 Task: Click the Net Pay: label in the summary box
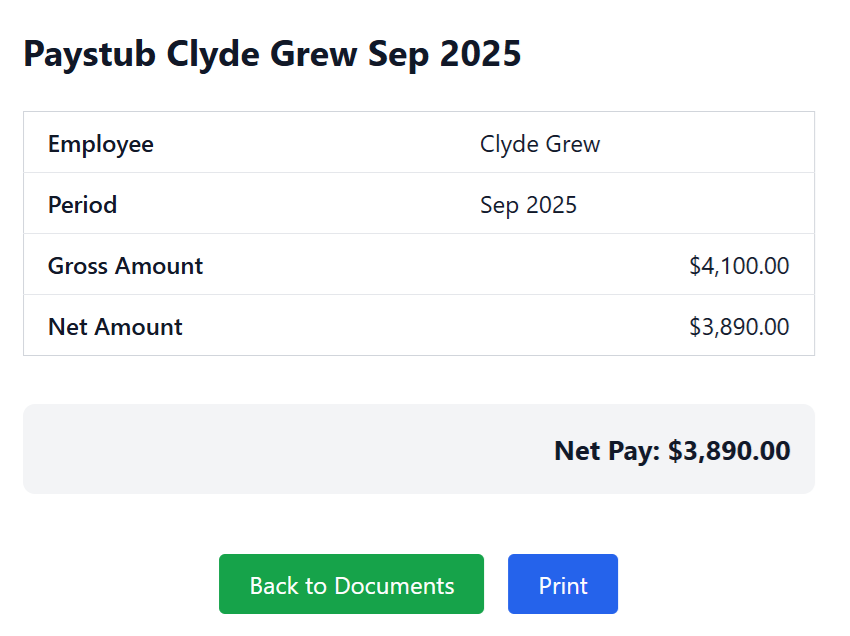607,451
